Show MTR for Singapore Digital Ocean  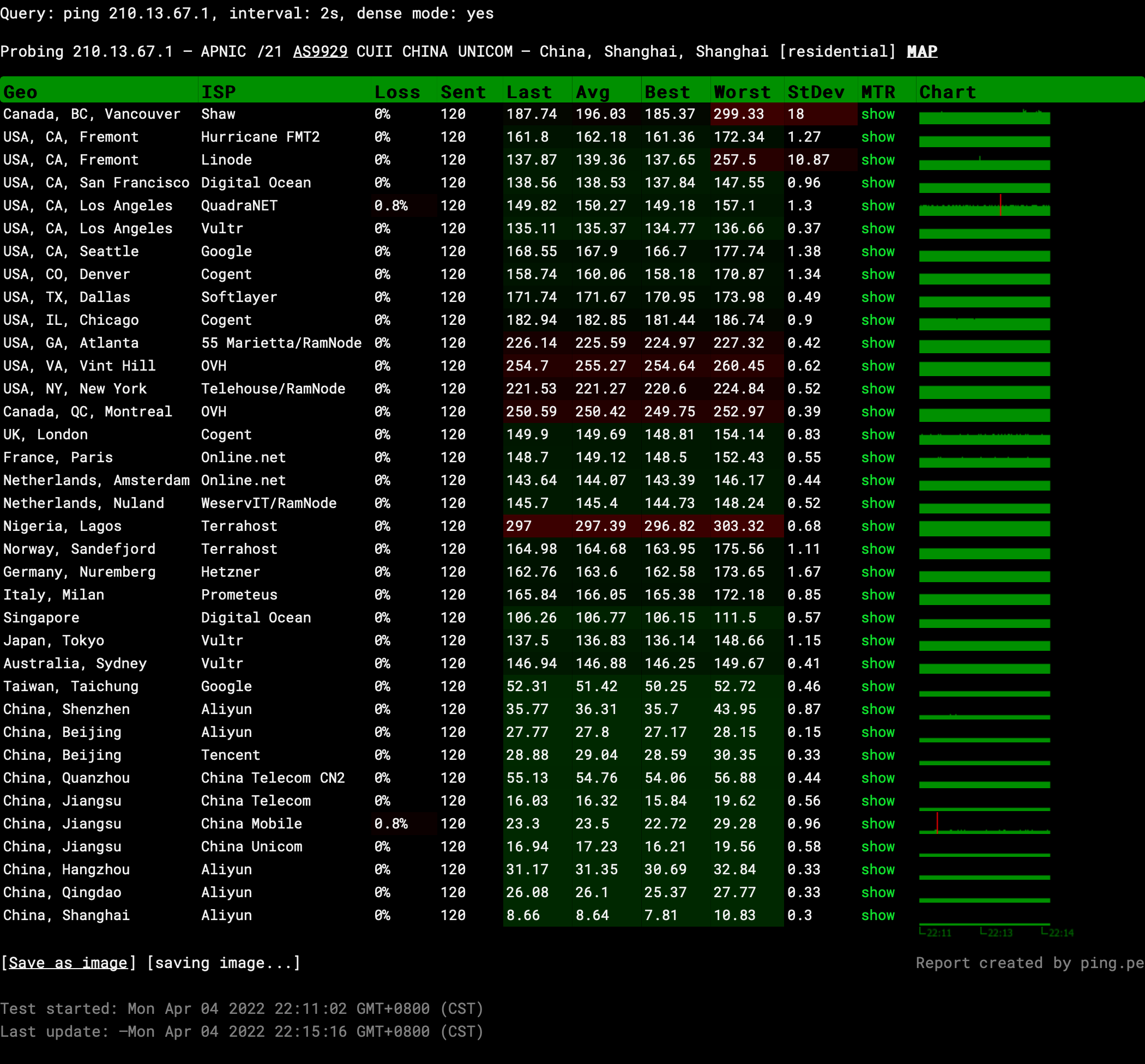877,617
